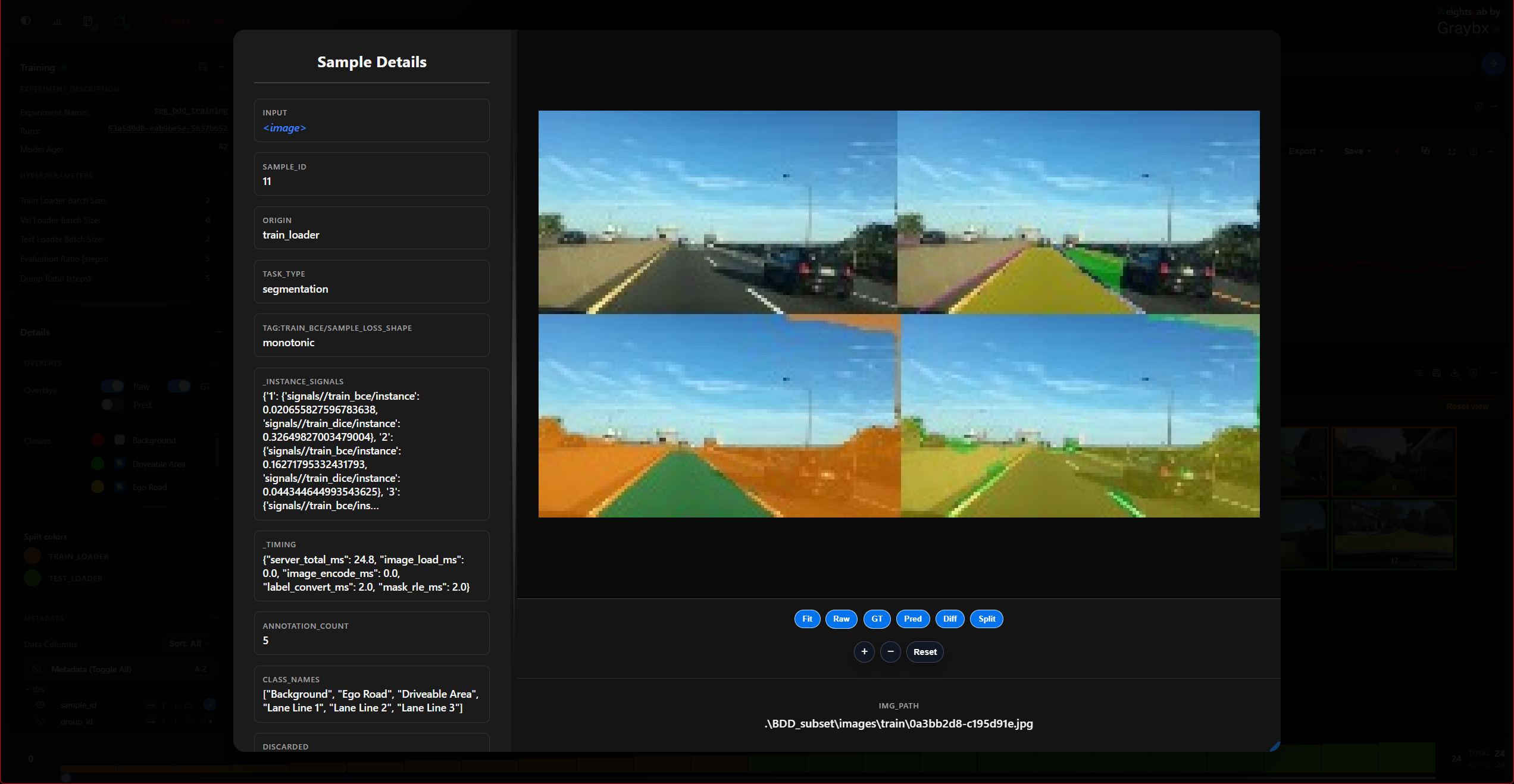
Task: Toggle the Raw overlay switch
Action: pos(112,386)
